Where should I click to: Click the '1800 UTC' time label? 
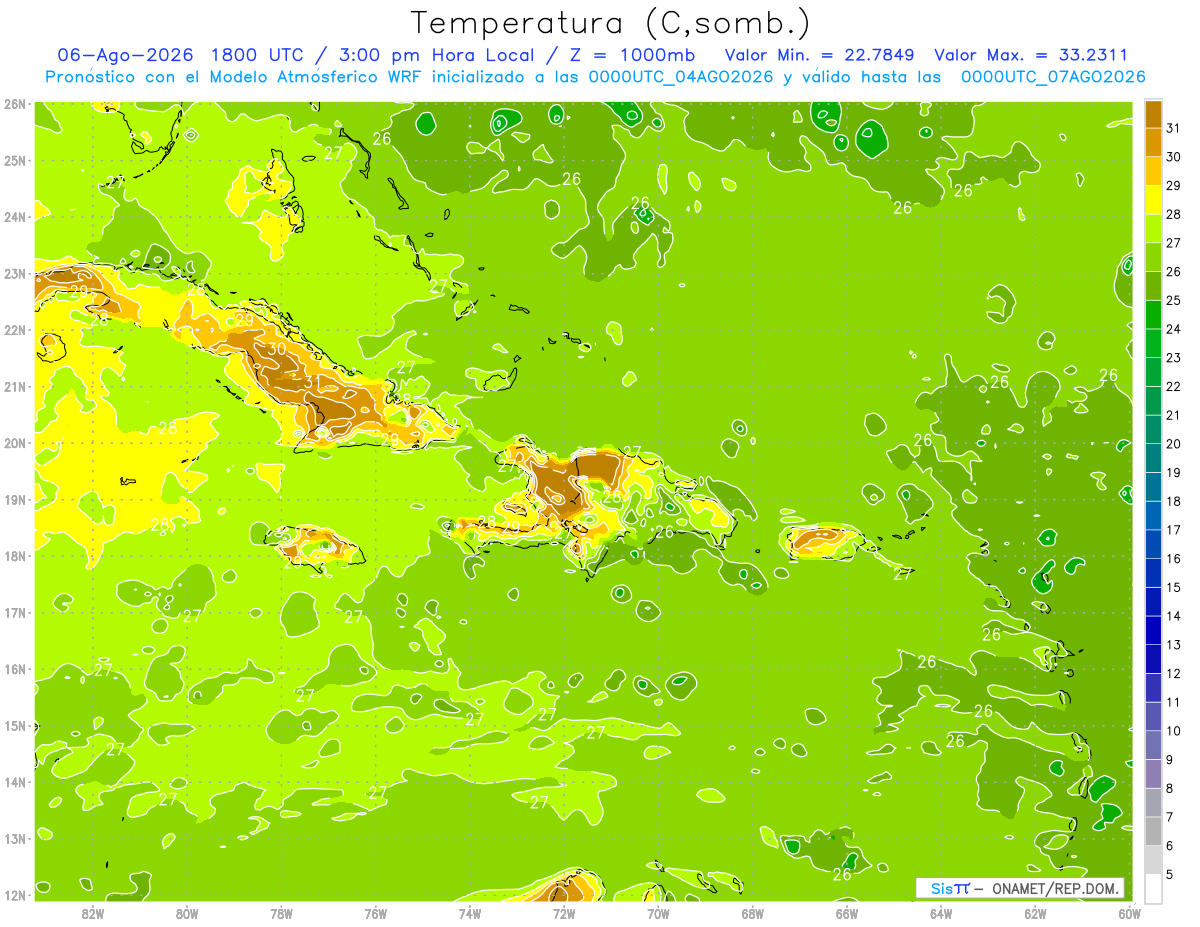256,54
